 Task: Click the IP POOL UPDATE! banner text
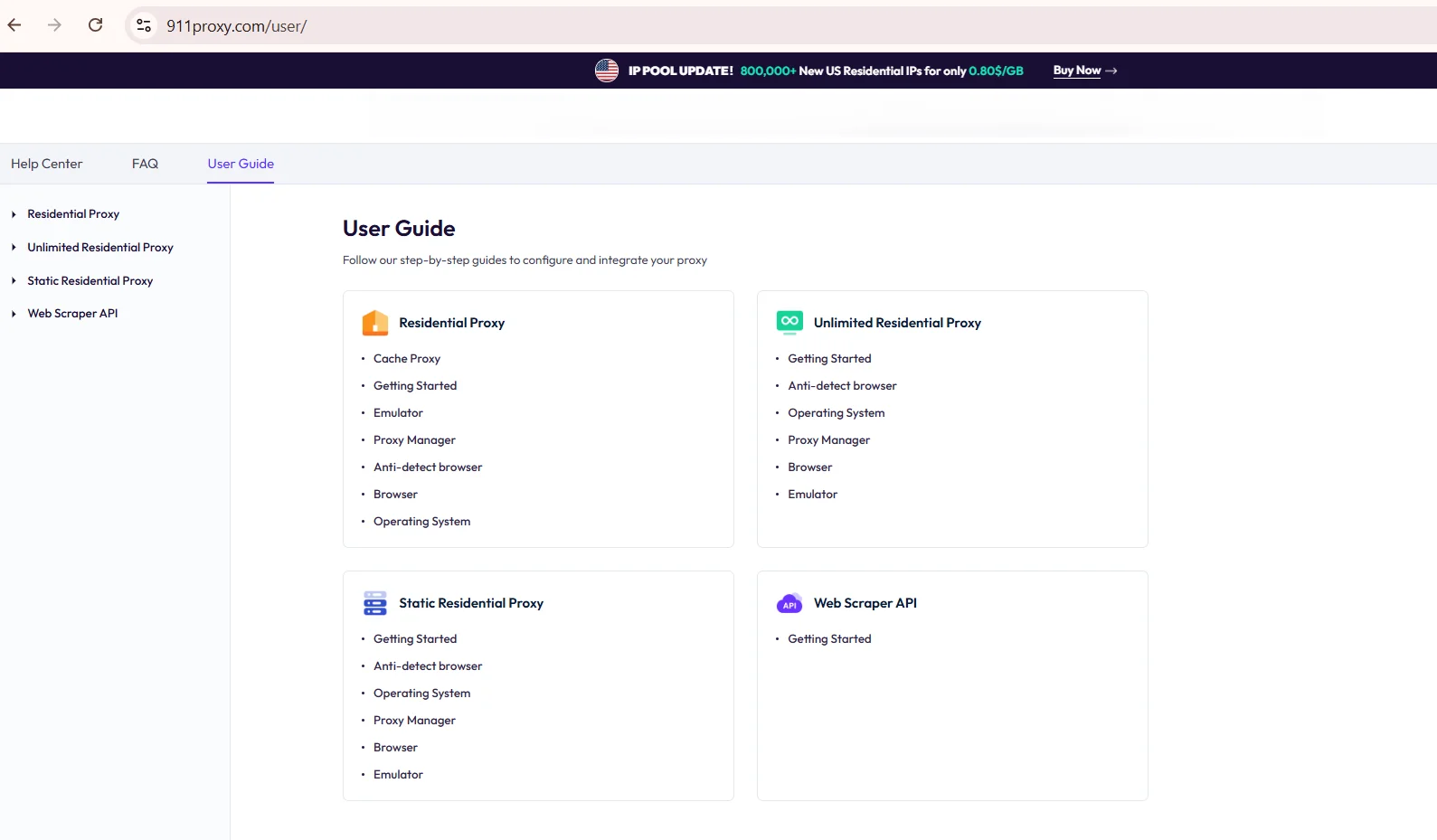[681, 71]
